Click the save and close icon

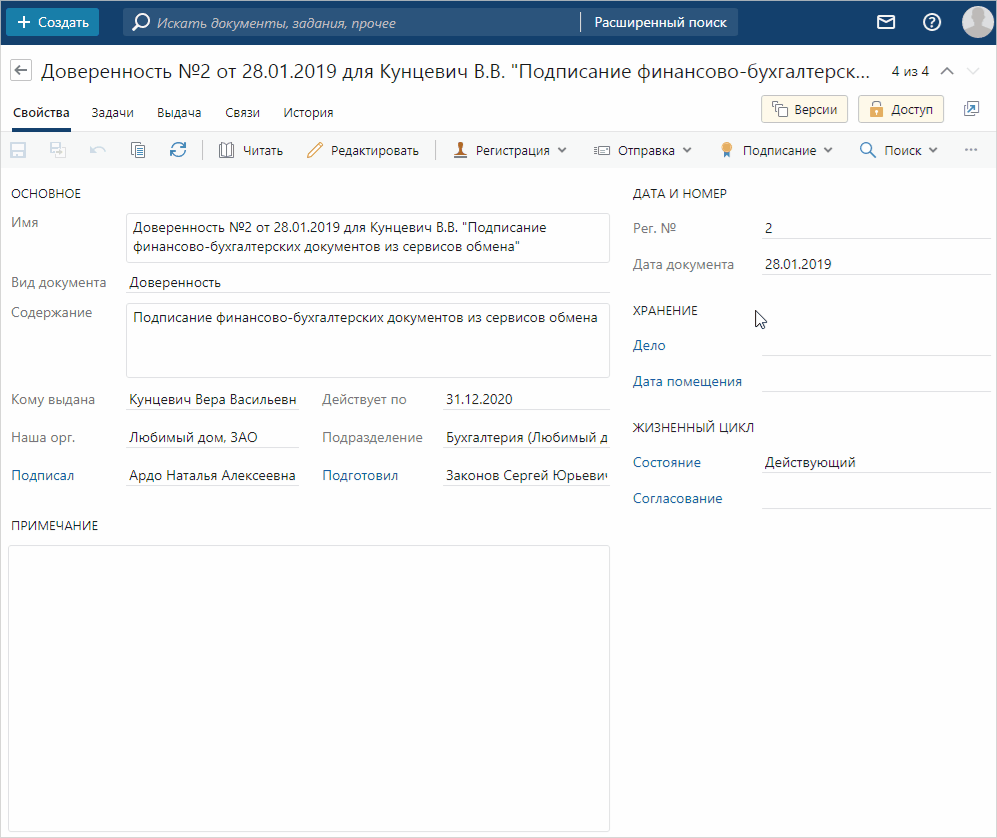click(x=58, y=151)
